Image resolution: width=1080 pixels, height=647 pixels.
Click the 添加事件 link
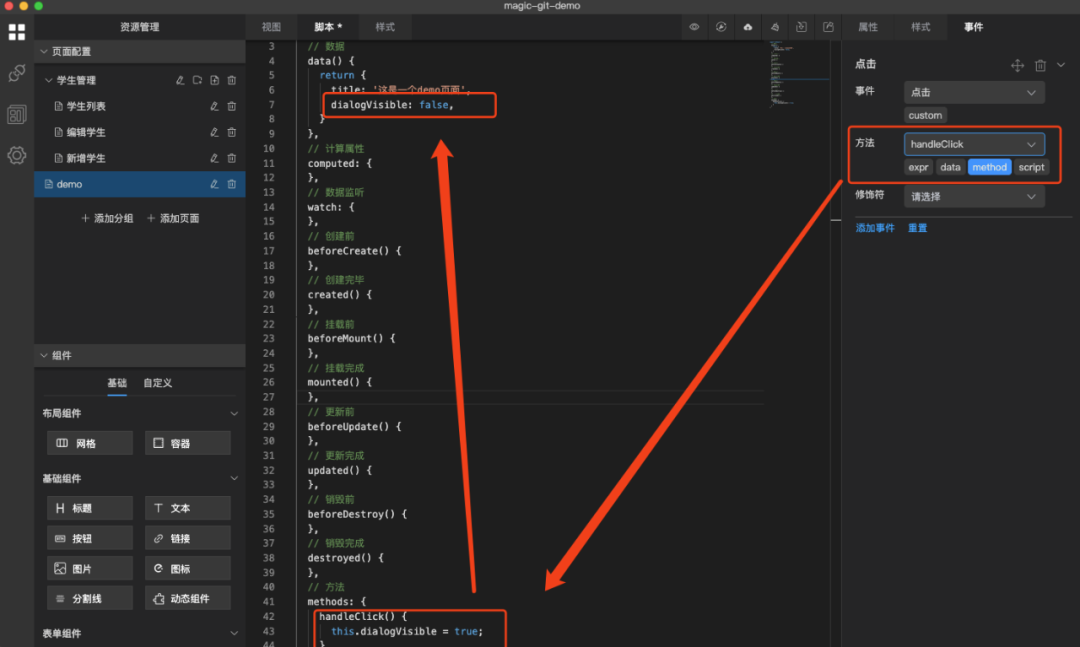(875, 228)
